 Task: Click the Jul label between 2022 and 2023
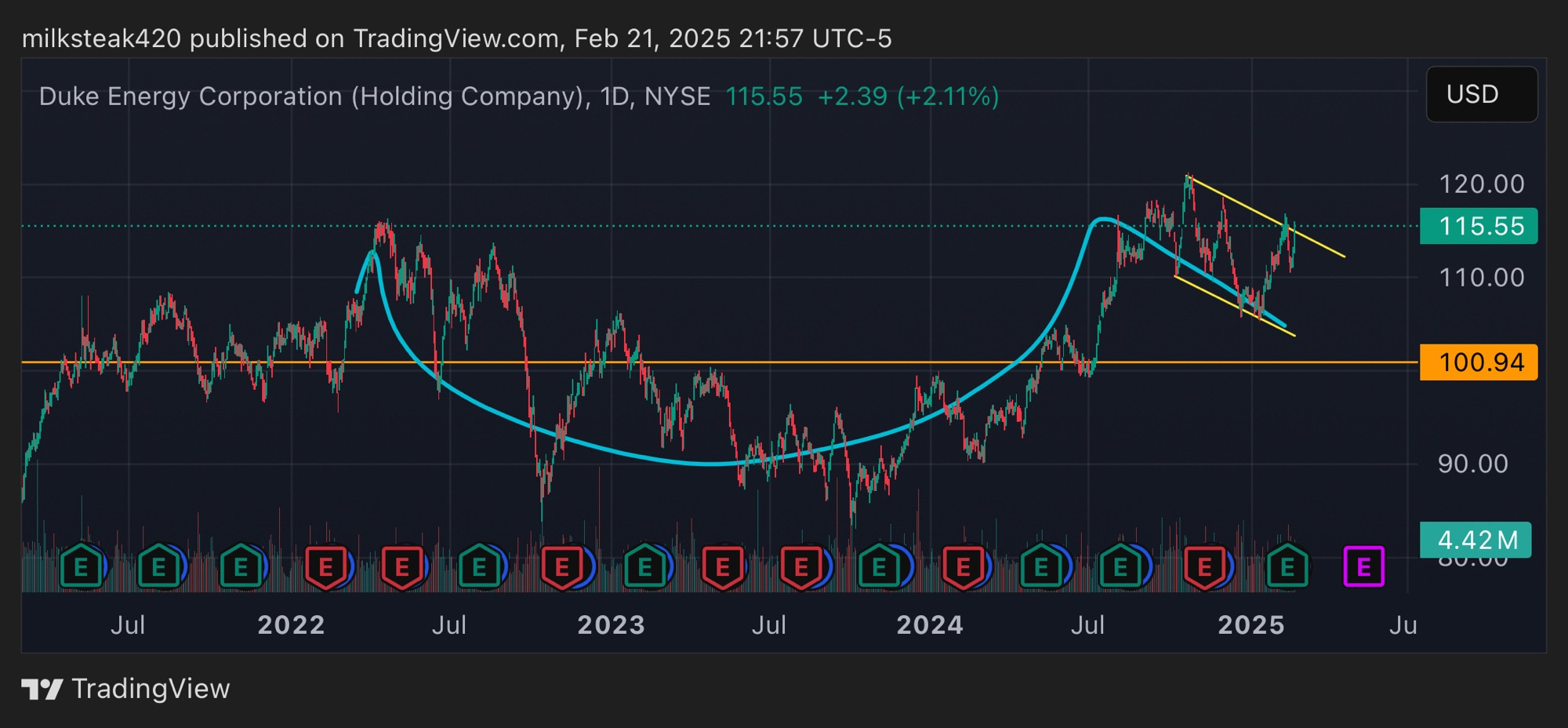tap(448, 625)
